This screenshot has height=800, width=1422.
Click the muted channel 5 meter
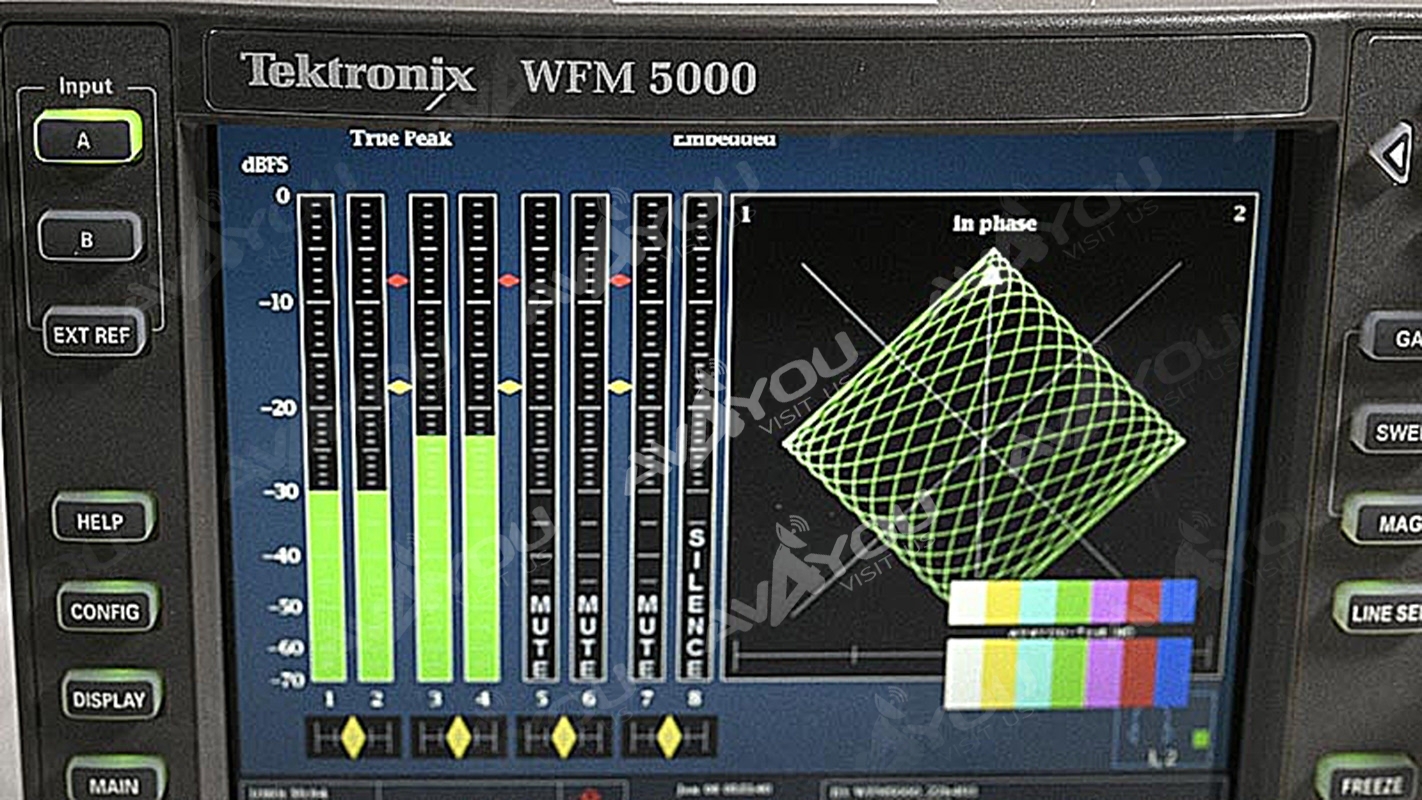(540, 438)
